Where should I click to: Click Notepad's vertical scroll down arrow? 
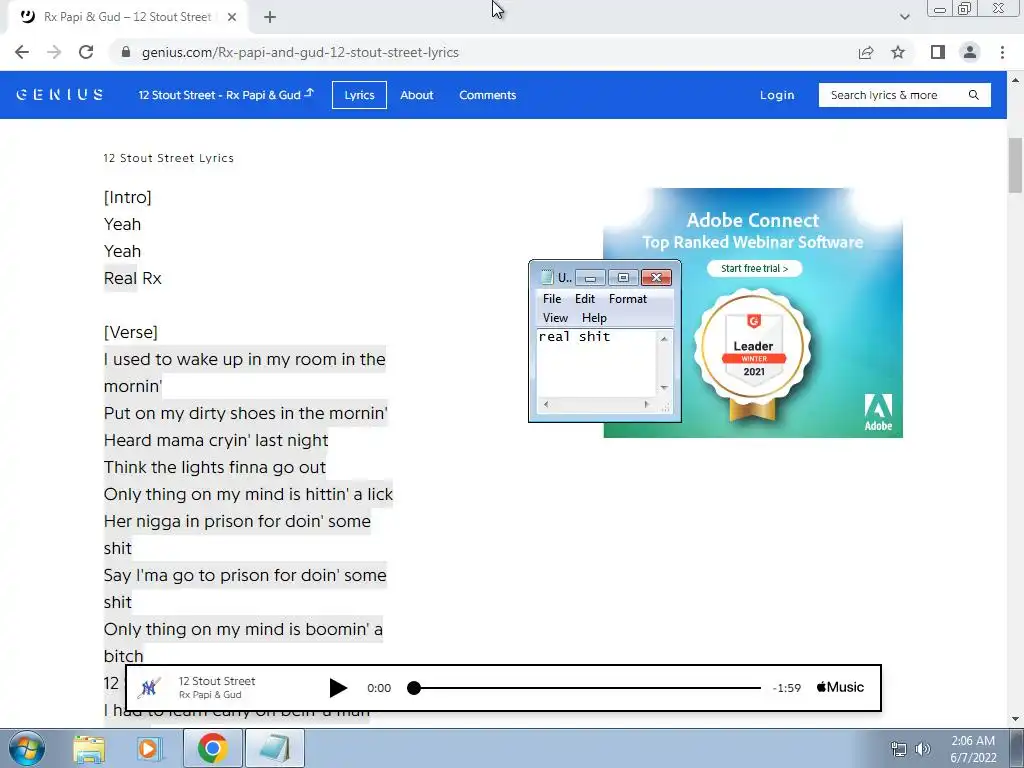(664, 388)
